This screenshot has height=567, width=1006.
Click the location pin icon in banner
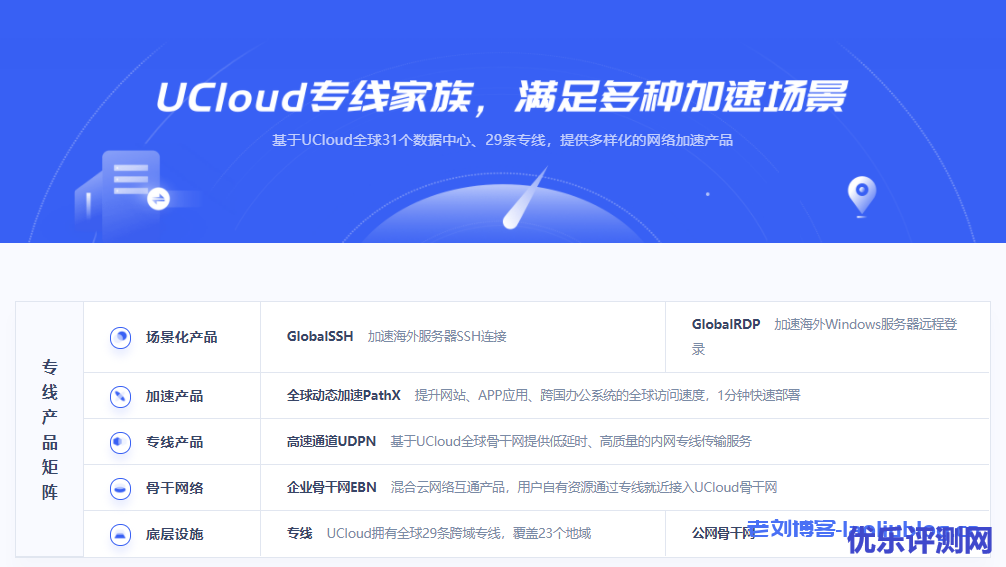coord(862,196)
